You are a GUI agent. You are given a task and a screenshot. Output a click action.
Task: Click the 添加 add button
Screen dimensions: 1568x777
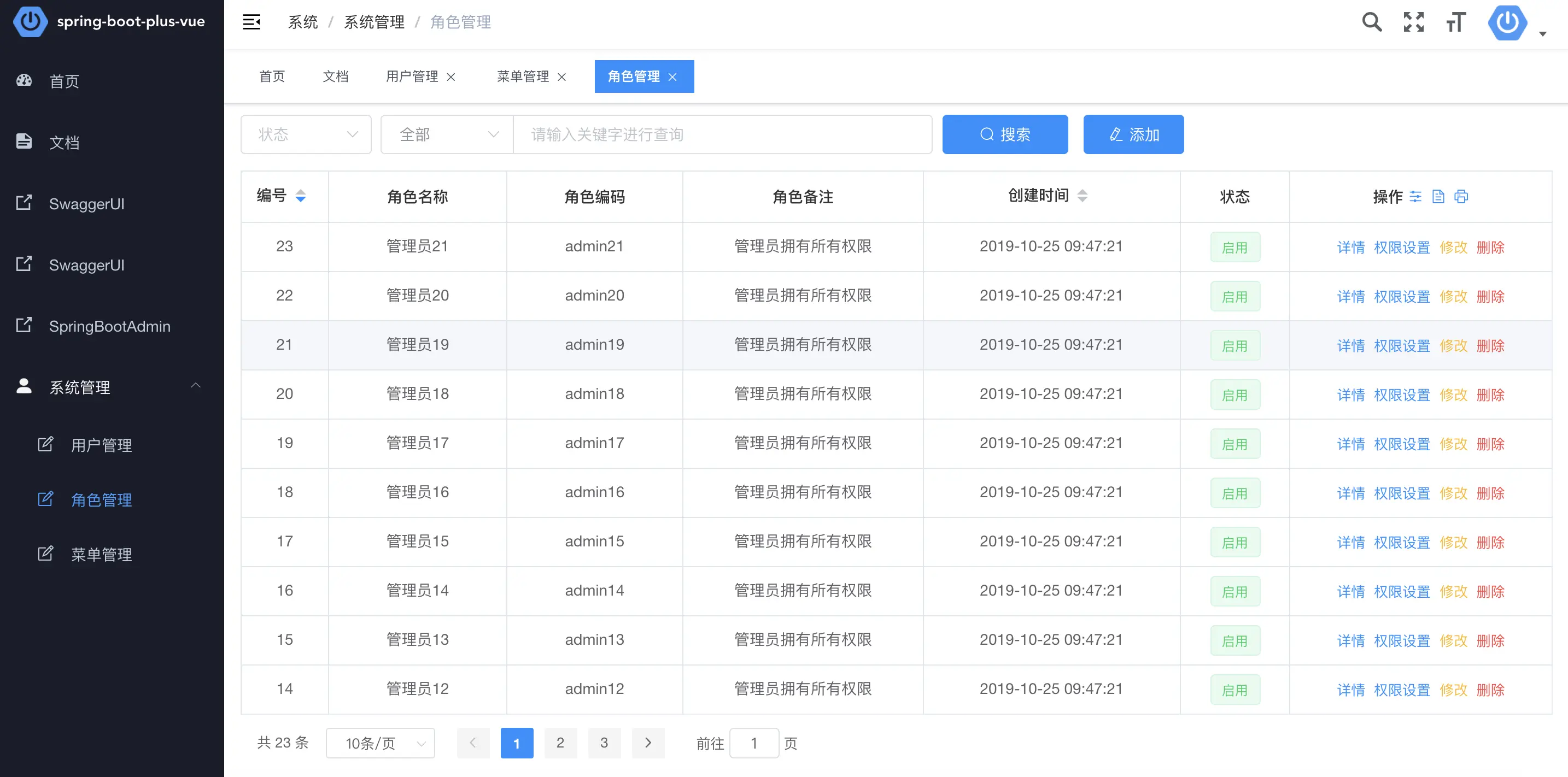[1133, 134]
